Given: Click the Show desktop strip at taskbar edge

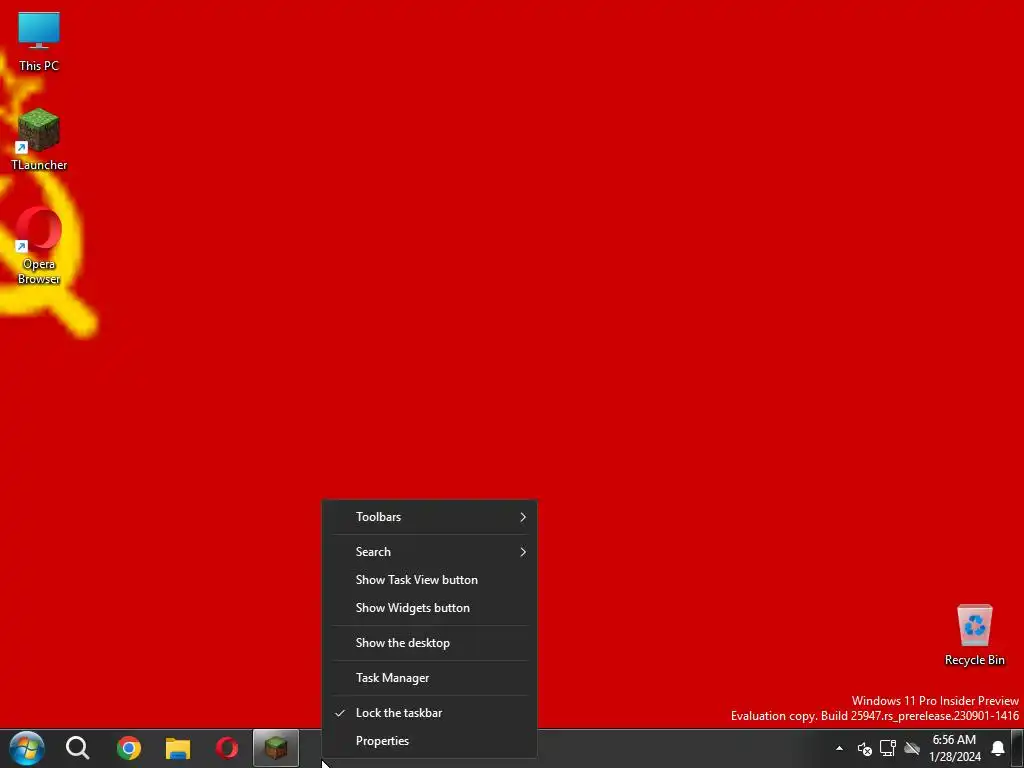Looking at the screenshot, I should [x=1017, y=748].
